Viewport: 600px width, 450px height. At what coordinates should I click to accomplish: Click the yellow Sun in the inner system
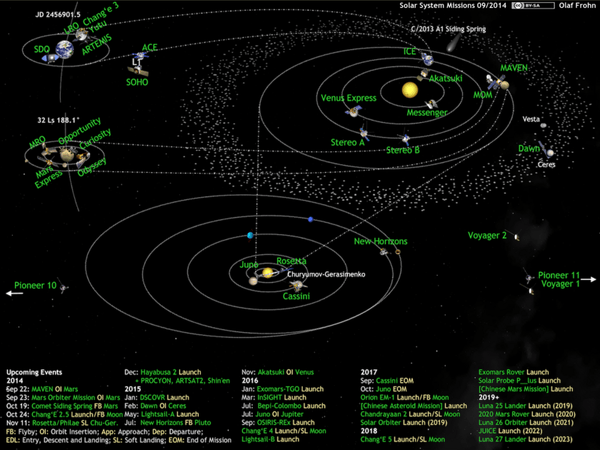(407, 90)
